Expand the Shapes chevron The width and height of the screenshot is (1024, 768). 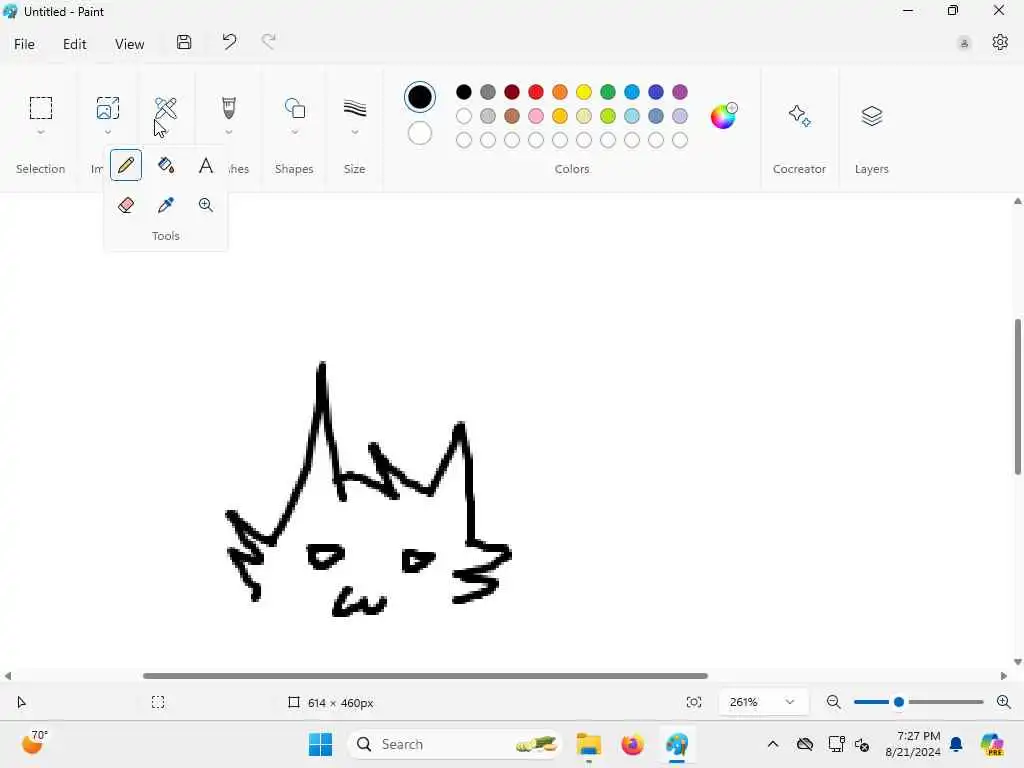click(x=295, y=133)
